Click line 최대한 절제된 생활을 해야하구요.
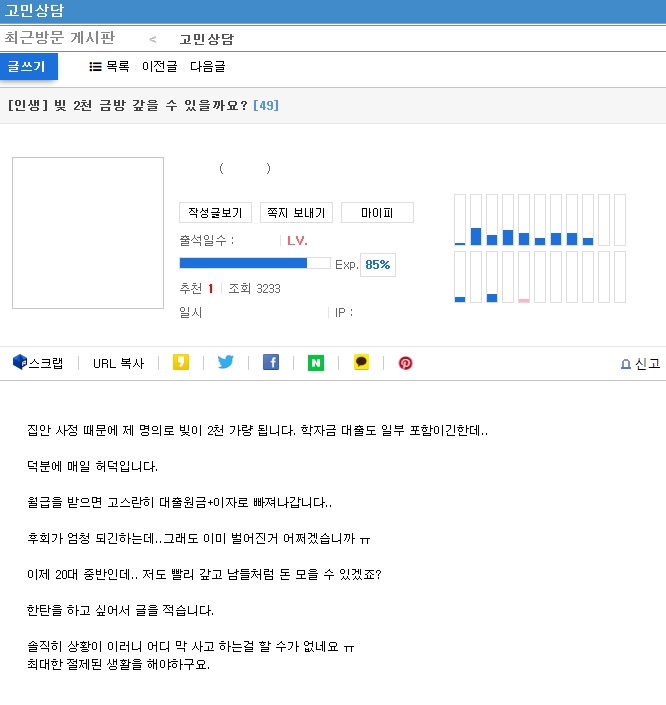 118,664
